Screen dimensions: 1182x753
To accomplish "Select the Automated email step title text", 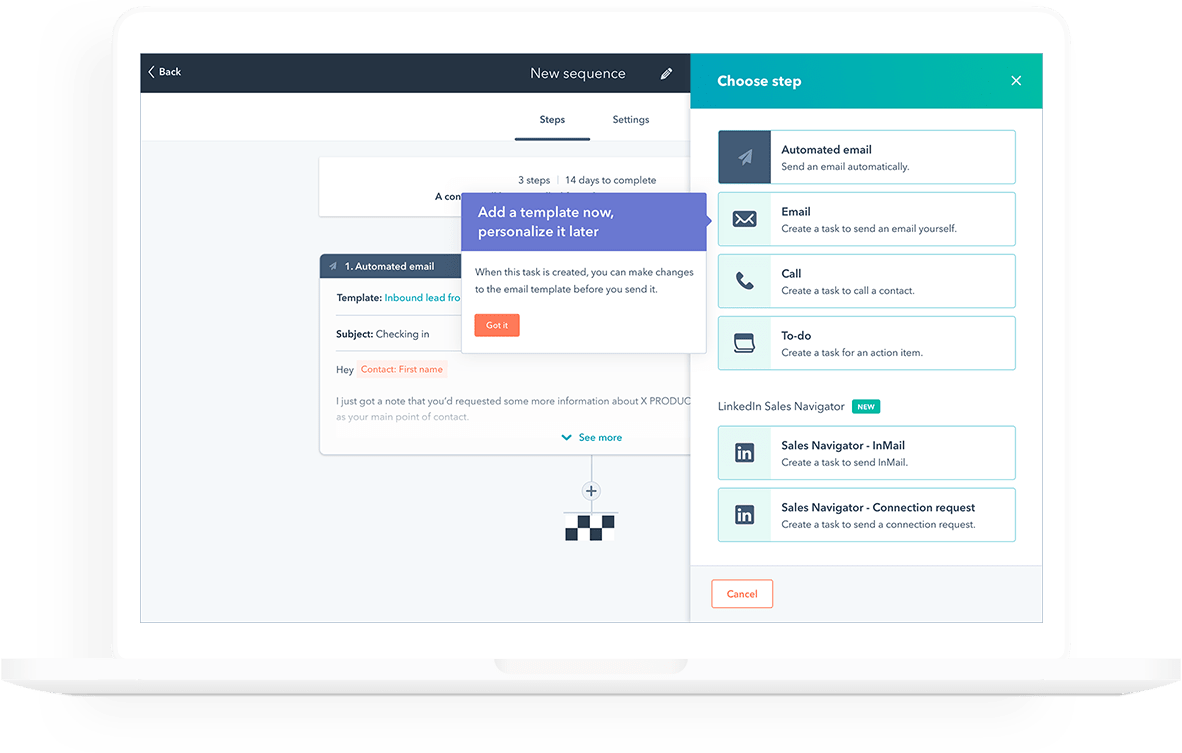I will 826,150.
